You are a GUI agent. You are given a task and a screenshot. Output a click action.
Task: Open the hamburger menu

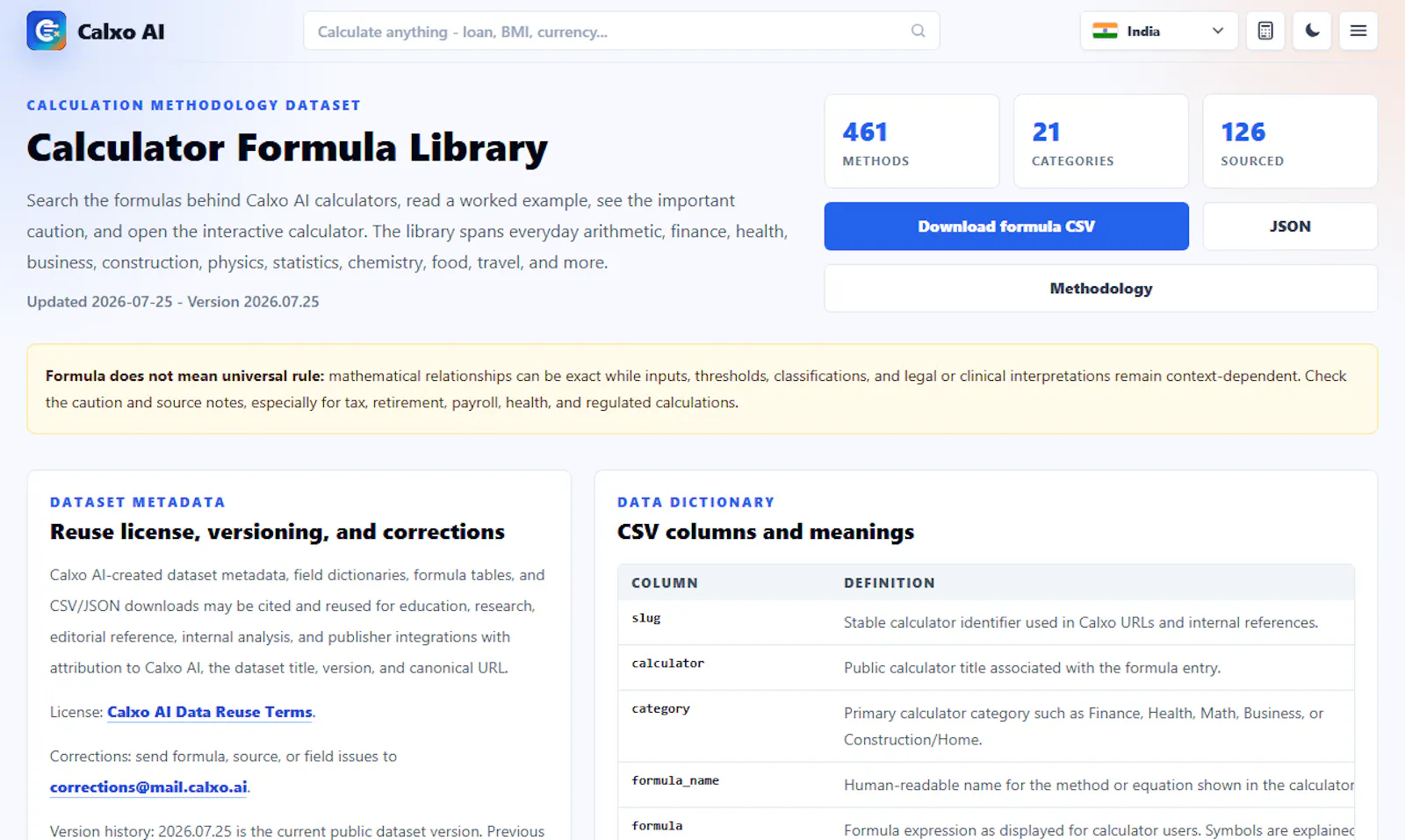pyautogui.click(x=1358, y=31)
